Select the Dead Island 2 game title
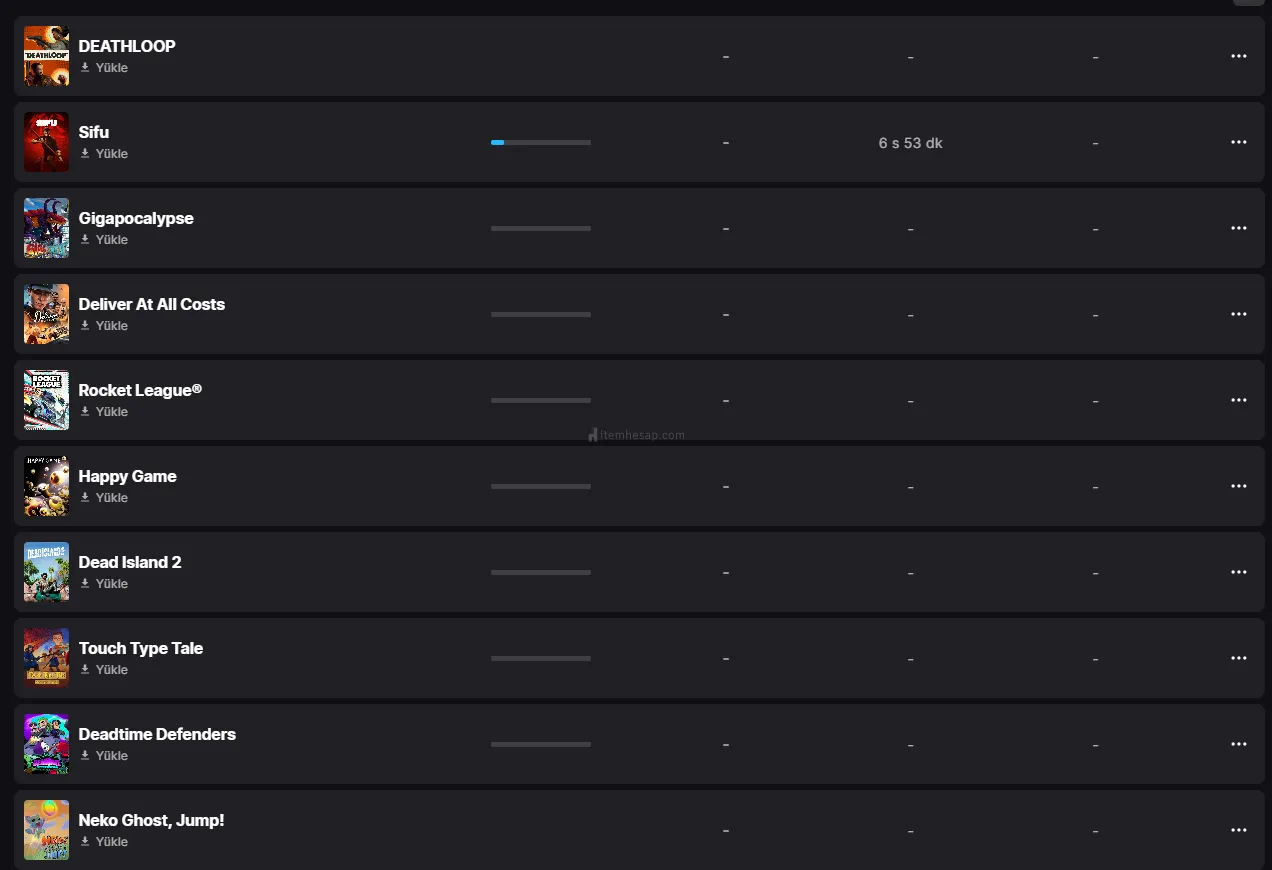This screenshot has height=870, width=1272. 130,562
